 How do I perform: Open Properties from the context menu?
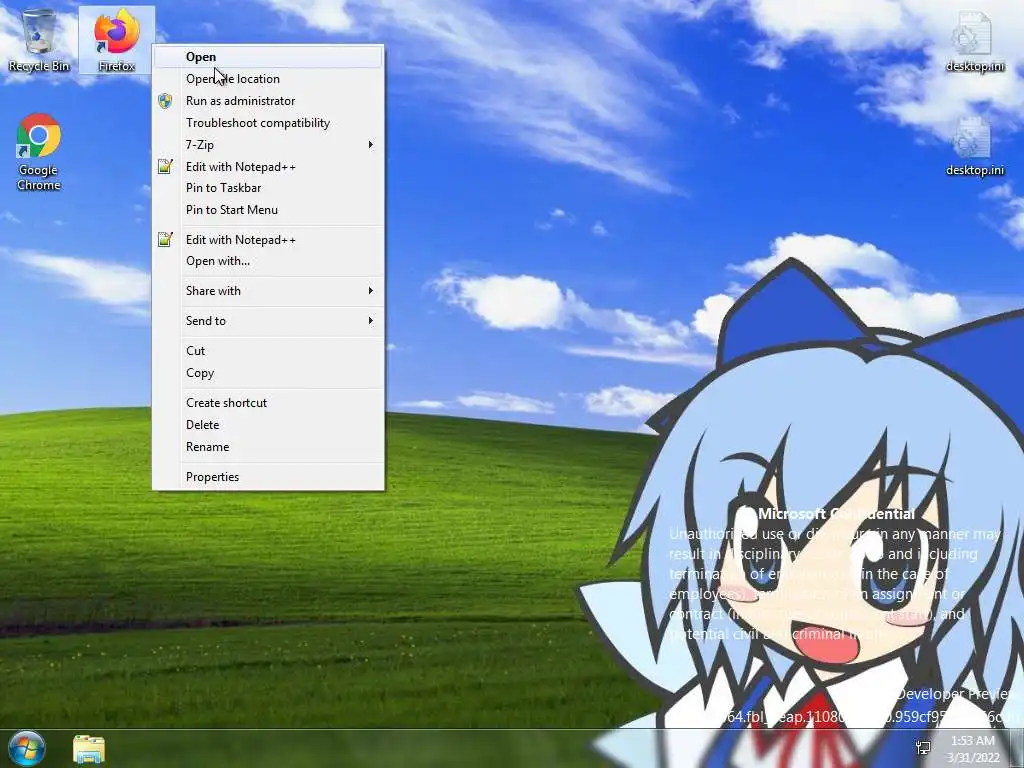pos(268,477)
